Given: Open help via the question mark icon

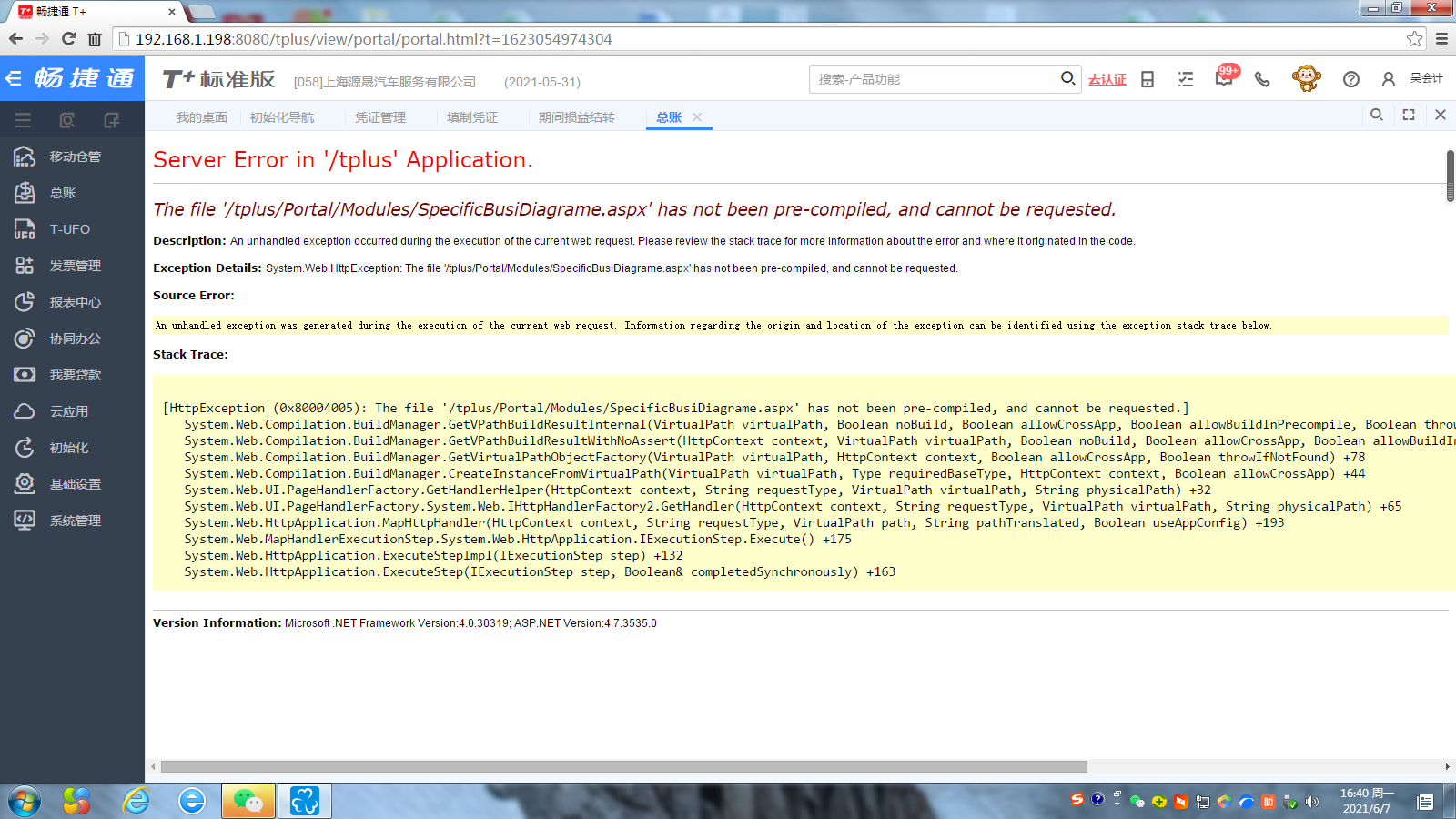Looking at the screenshot, I should click(1351, 80).
